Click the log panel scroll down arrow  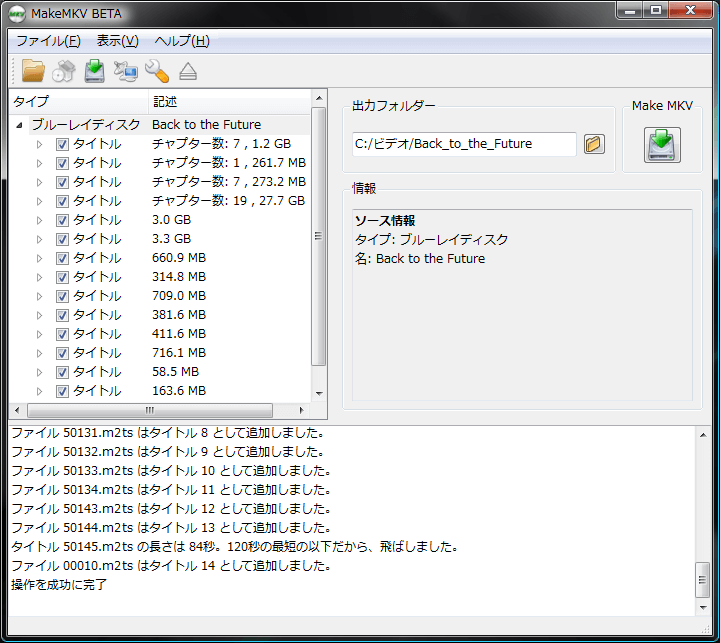[703, 608]
